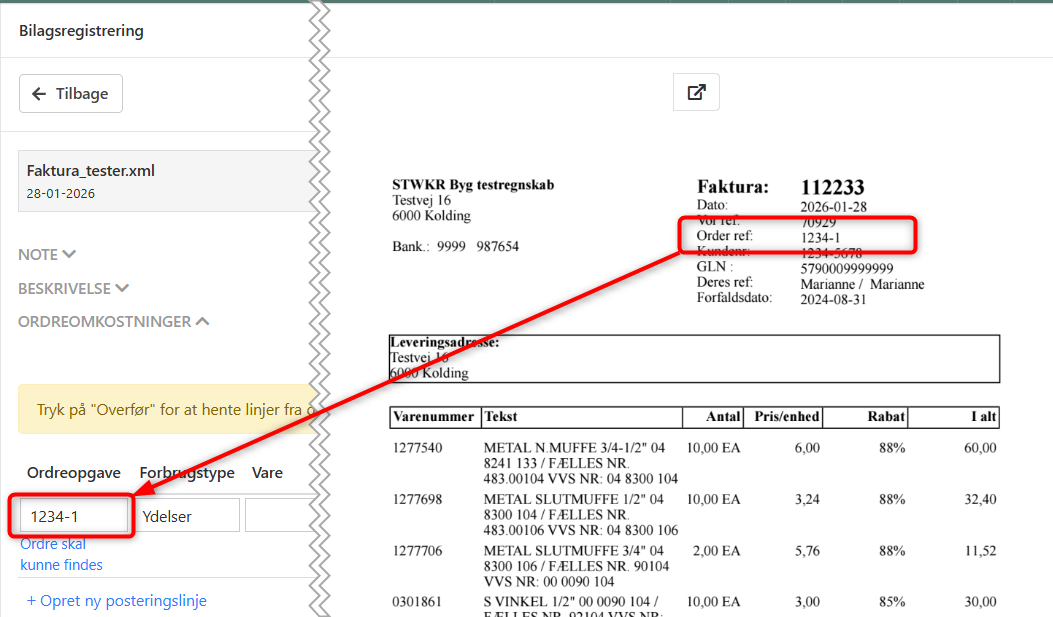Viewport: 1053px width, 617px height.
Task: Click the Varenummer column header
Action: coord(434,417)
